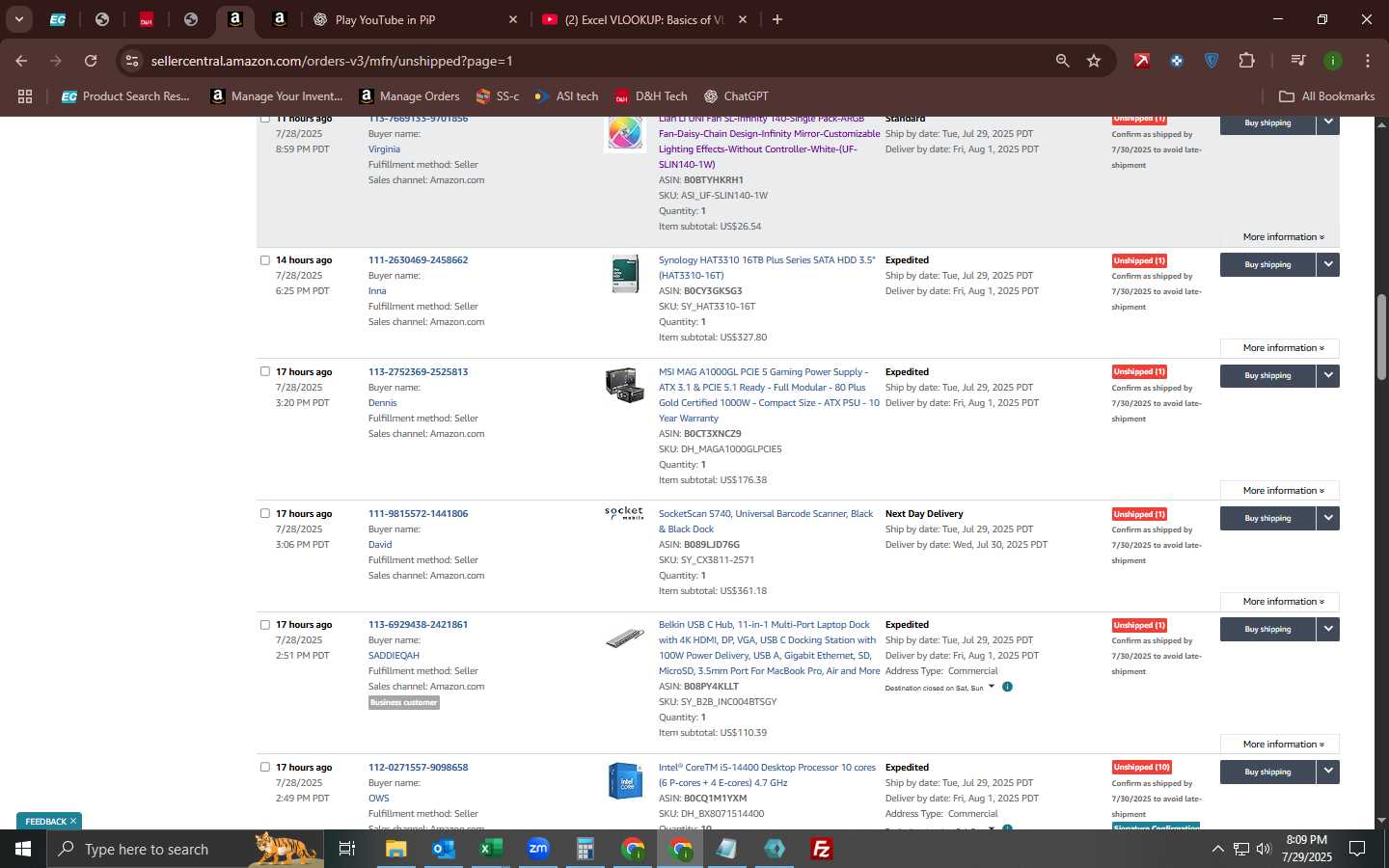Screen dimensions: 1389x868
Task: Open Outlook from the taskbar
Action: (444, 849)
